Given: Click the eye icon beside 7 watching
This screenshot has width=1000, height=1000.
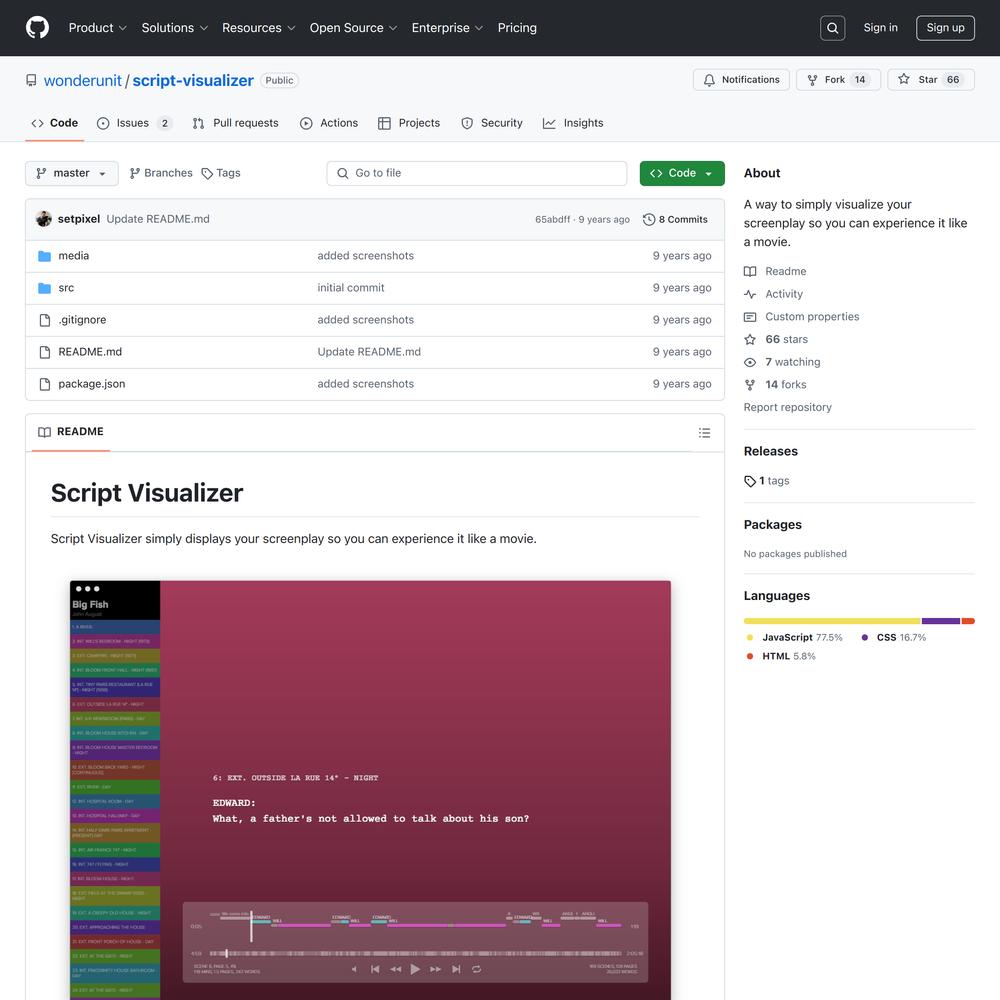Looking at the screenshot, I should point(750,362).
